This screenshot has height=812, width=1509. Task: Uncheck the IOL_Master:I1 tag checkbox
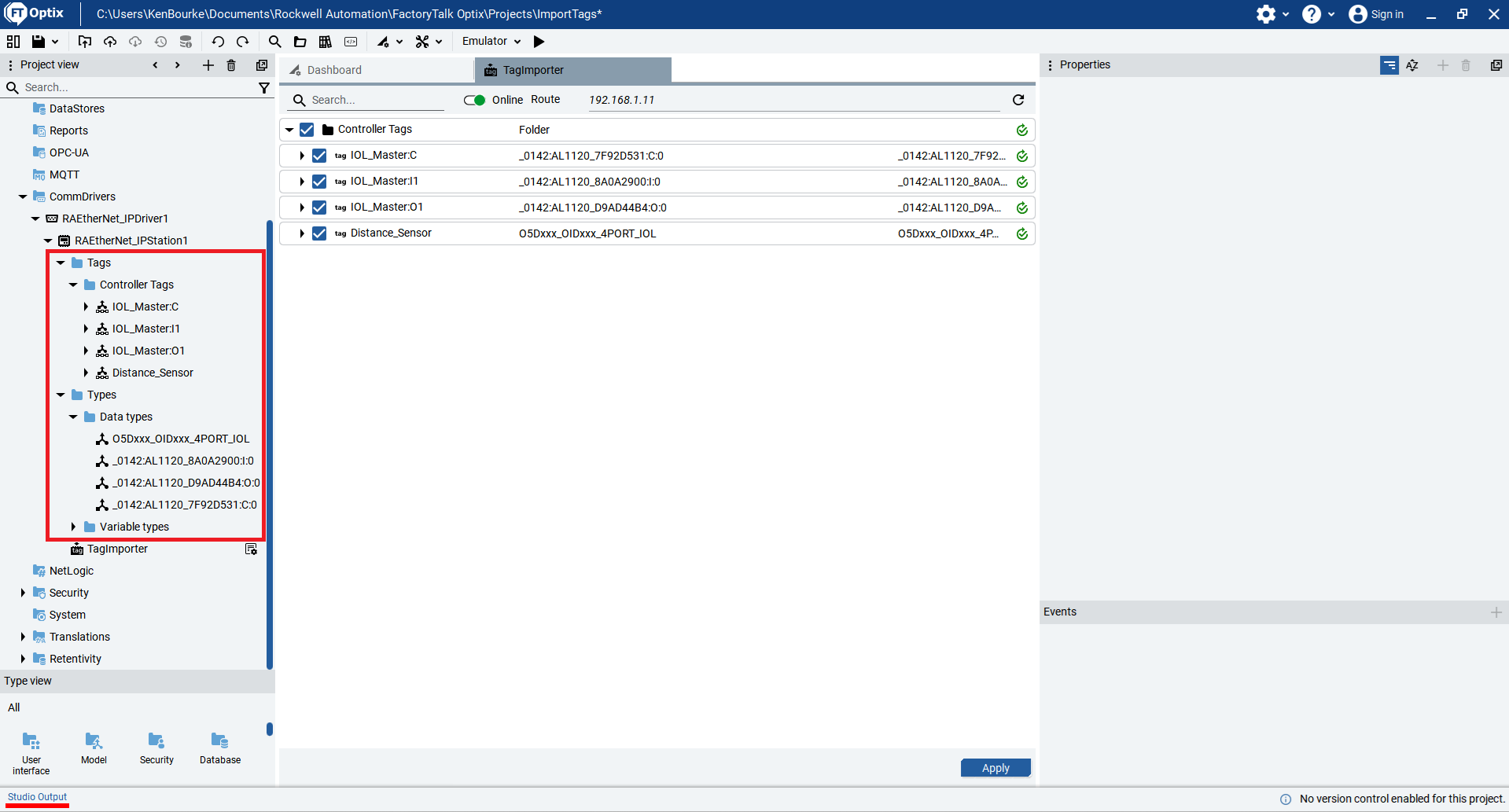[x=319, y=182]
